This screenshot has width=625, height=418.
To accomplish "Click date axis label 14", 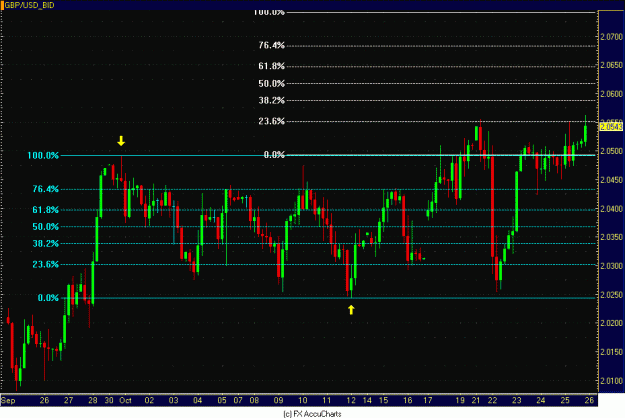I will coord(367,400).
